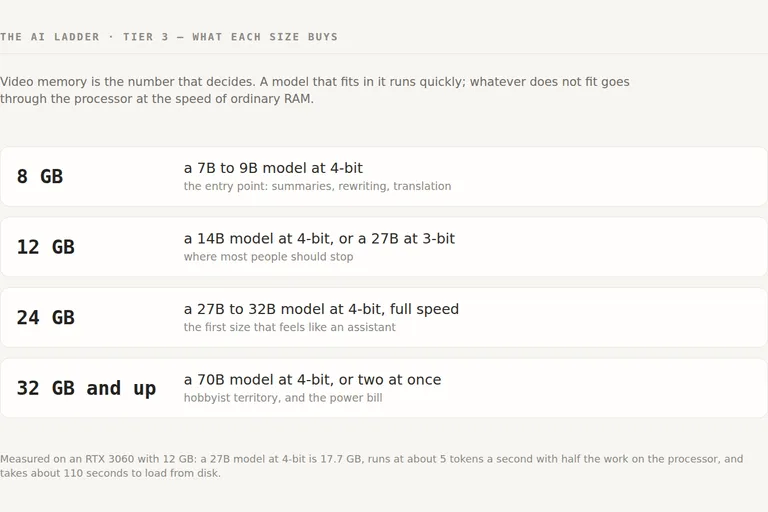Click 'WHAT EACH SIZE BUYS' in the heading
Image resolution: width=768 pixels, height=512 pixels.
[x=265, y=37]
